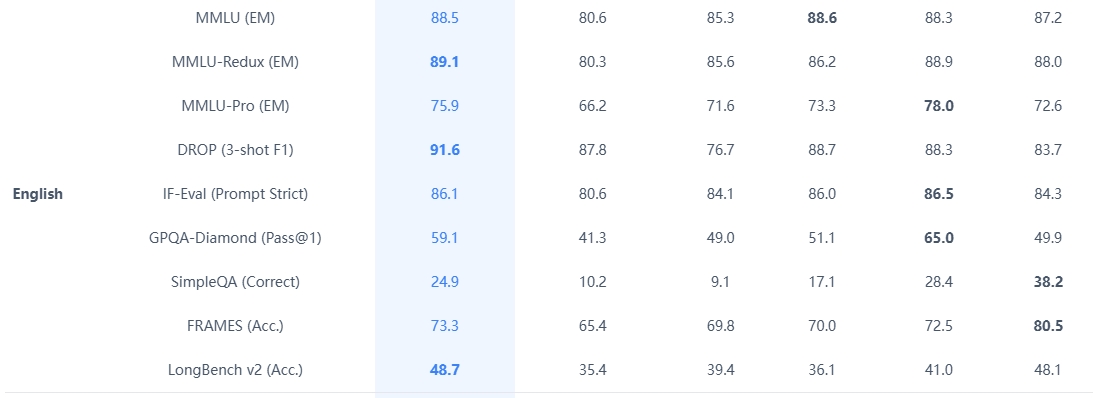Select GPQA-Diamond (Pass@1) benchmark label
Viewport: 1099px width, 398px height.
tap(235, 238)
